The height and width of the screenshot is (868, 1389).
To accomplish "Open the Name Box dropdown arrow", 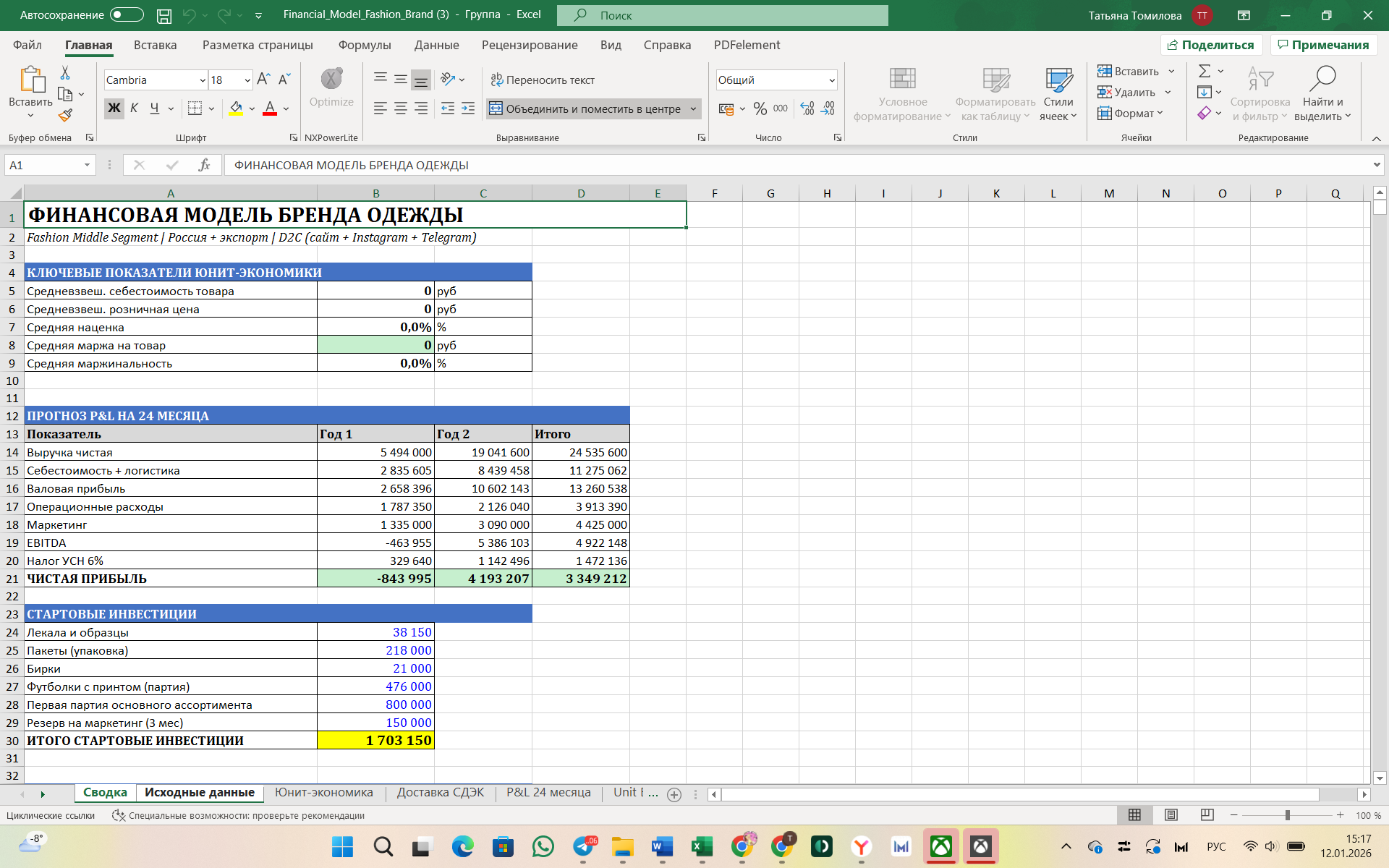I will tap(87, 165).
